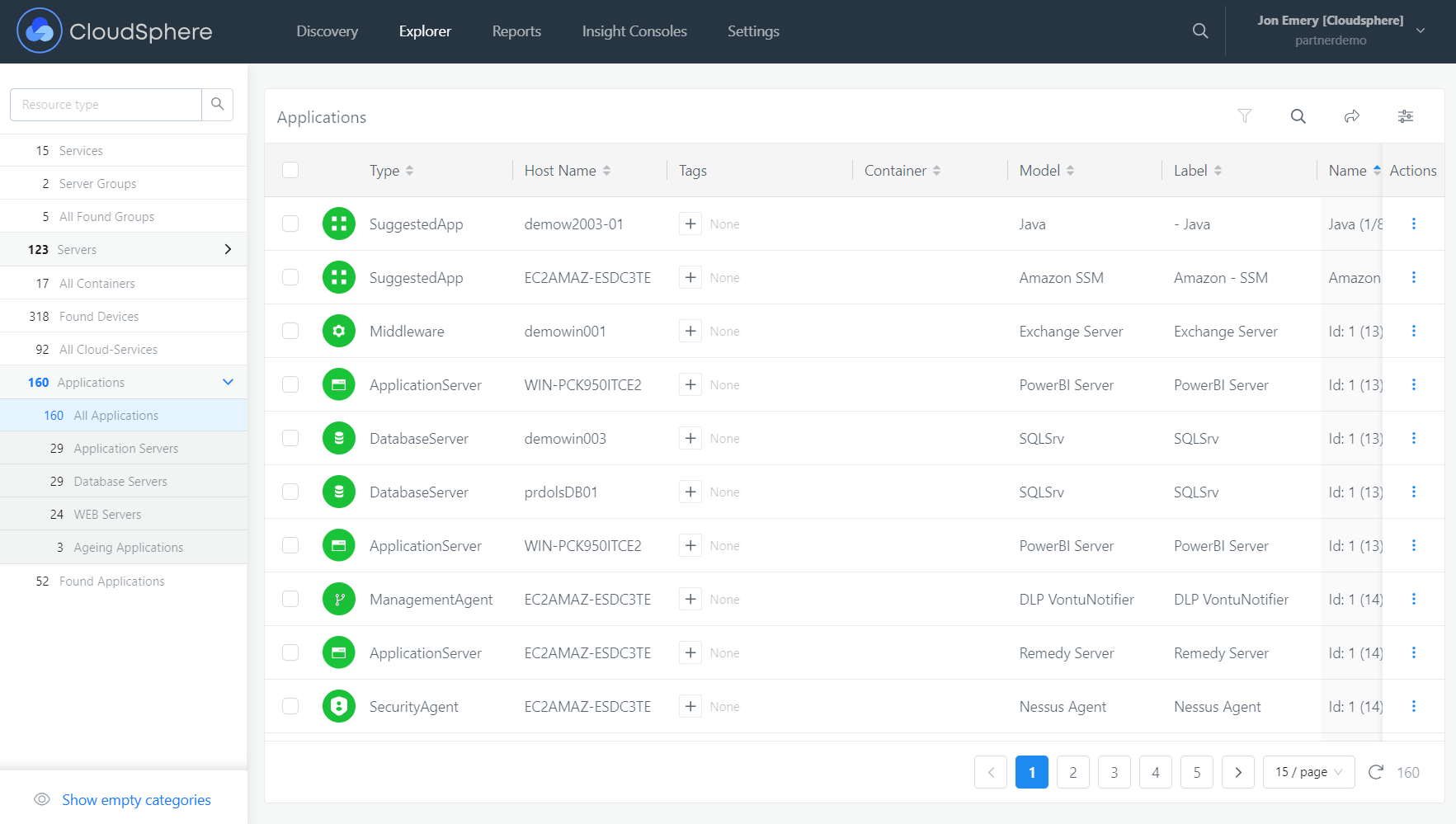Open actions menu for the Exchange Server row
Image resolution: width=1456 pixels, height=824 pixels.
point(1414,331)
